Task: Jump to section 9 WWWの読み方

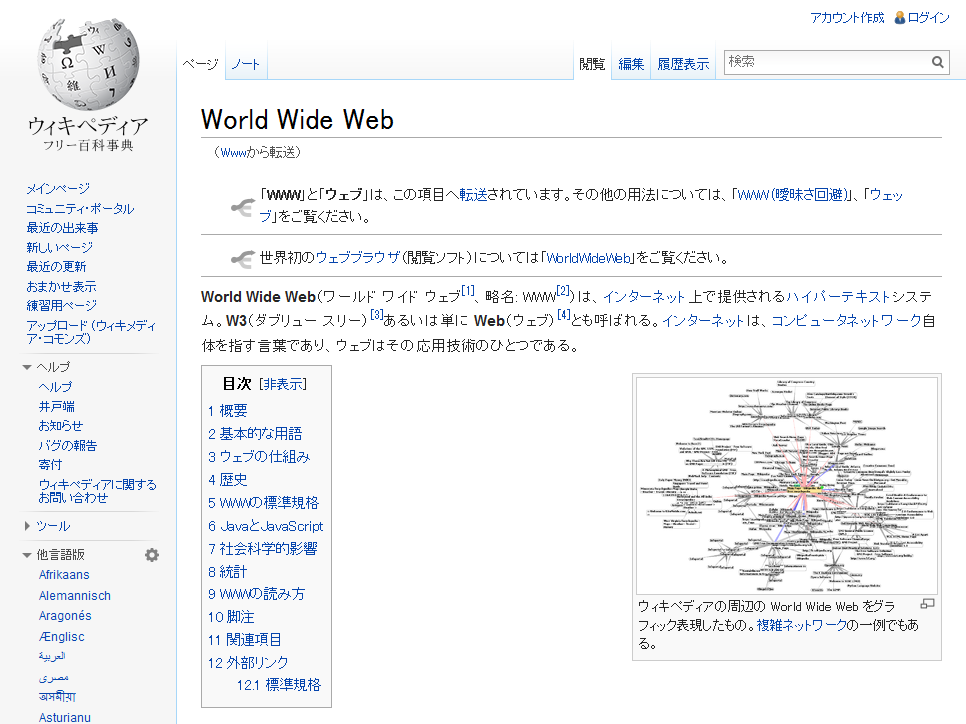Action: point(256,594)
